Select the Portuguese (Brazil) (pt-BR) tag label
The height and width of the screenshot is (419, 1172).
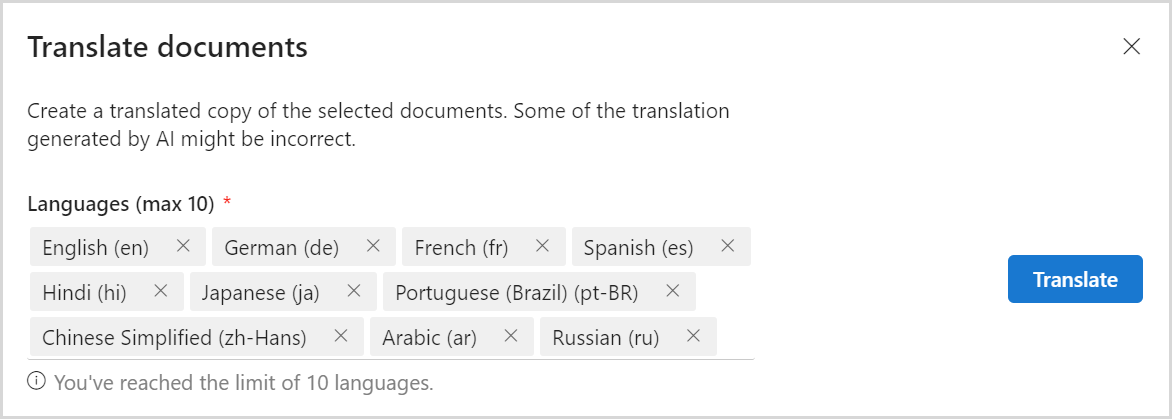[x=516, y=292]
